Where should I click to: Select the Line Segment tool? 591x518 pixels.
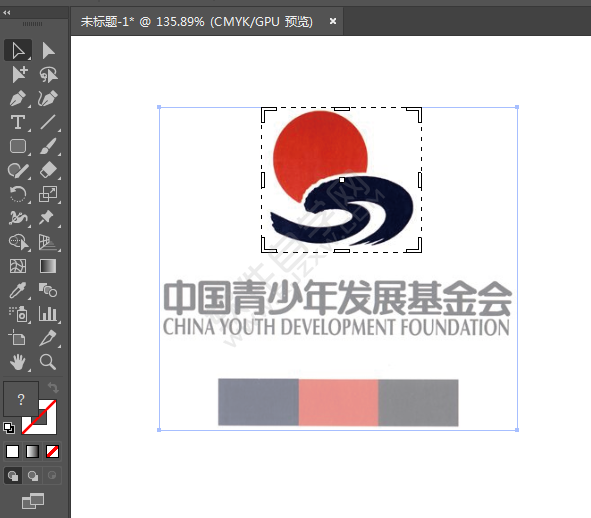[x=48, y=123]
